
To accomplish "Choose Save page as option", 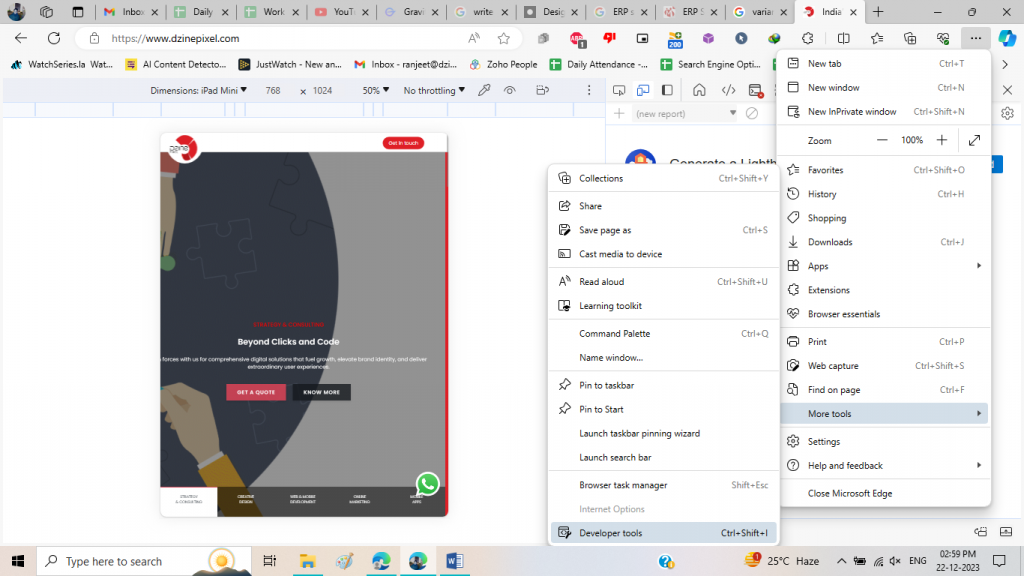I will pos(664,230).
